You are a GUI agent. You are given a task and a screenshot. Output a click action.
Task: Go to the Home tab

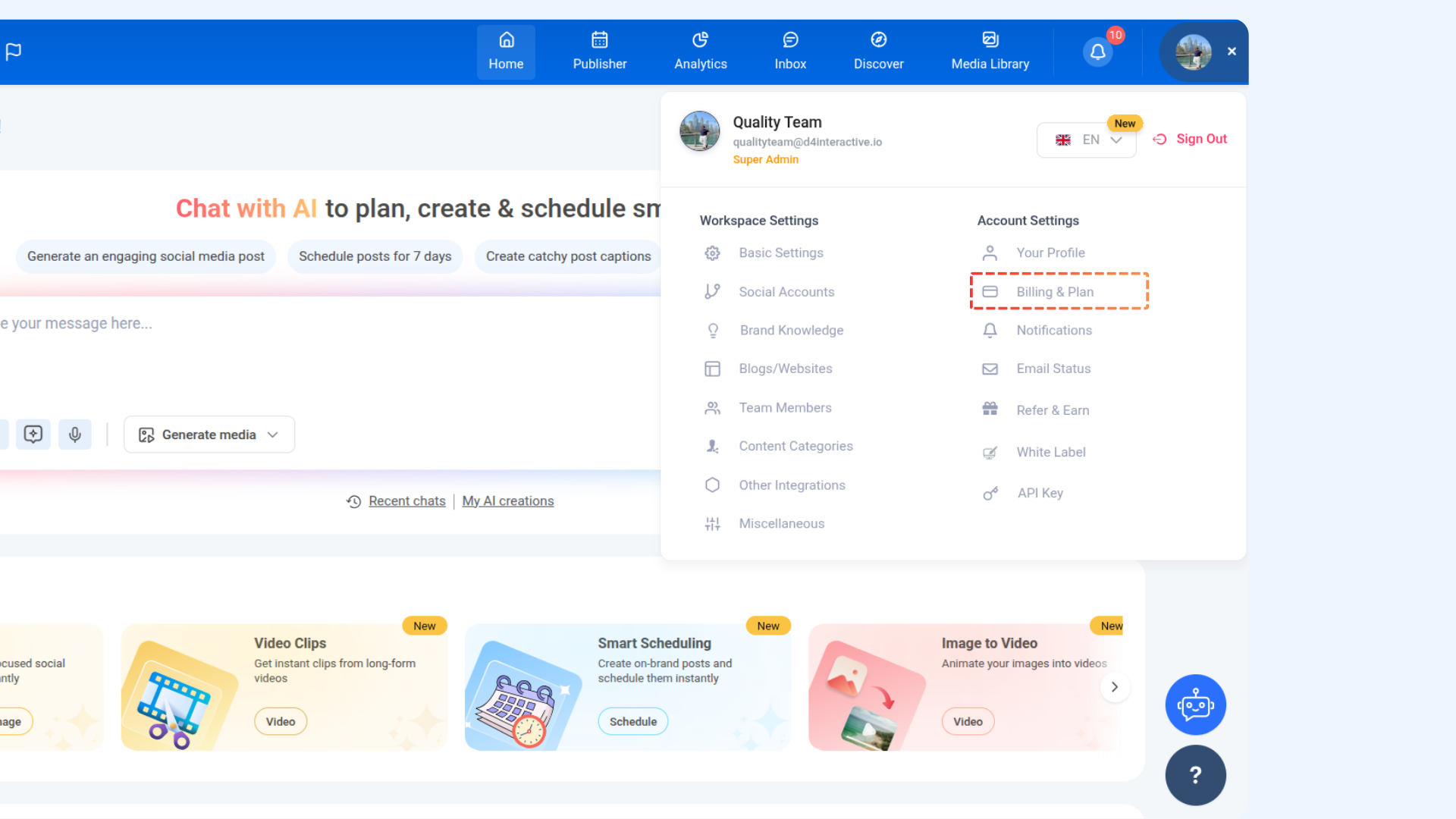(x=506, y=52)
